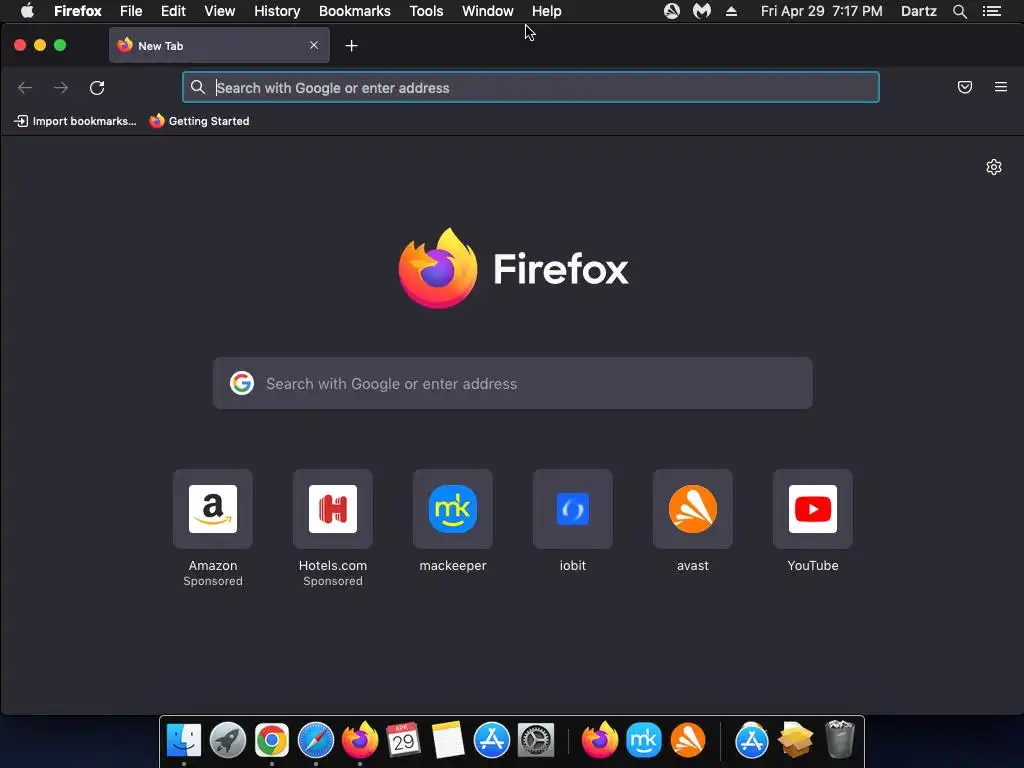The image size is (1024, 768).
Task: Open Getting Started bookmark
Action: pyautogui.click(x=199, y=121)
